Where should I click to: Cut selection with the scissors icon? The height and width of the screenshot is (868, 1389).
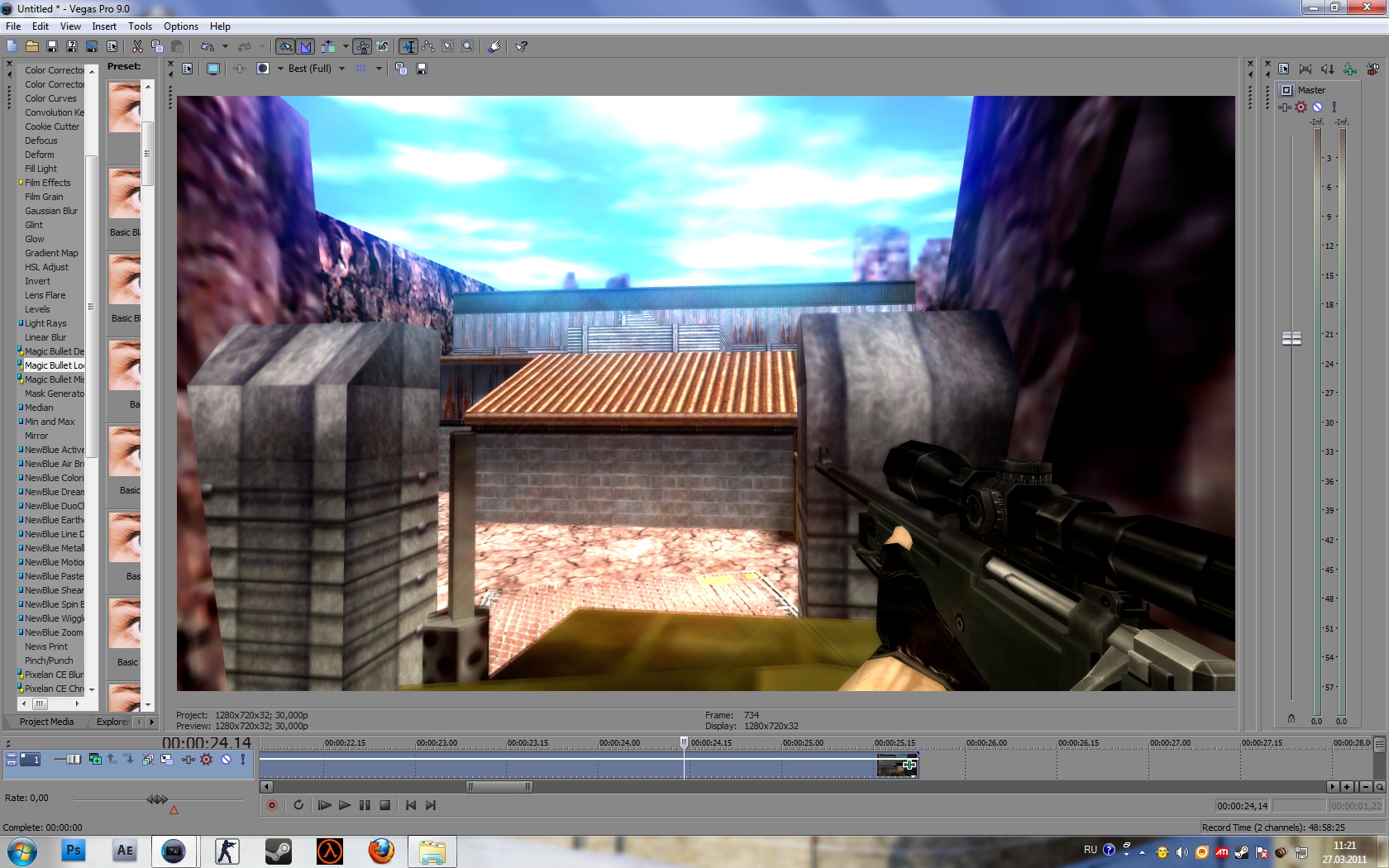pyautogui.click(x=137, y=46)
